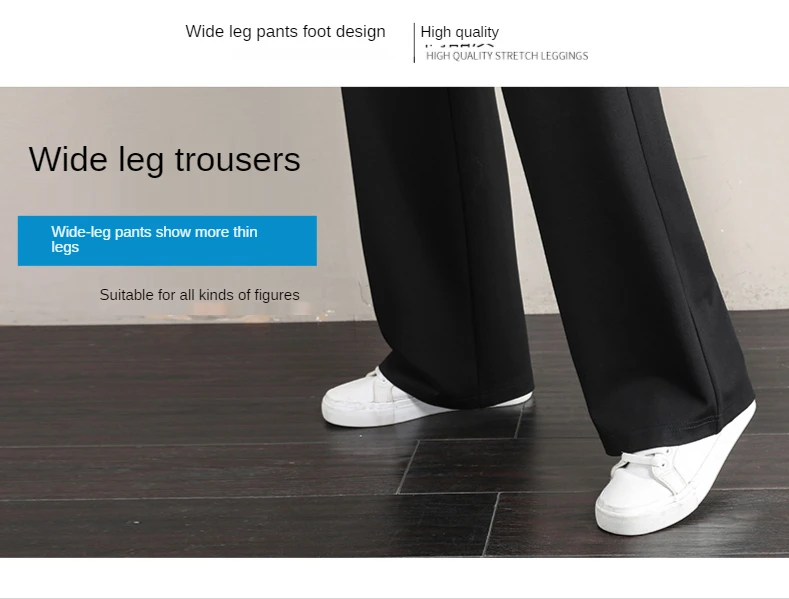Click 'Wide leg pants foot design' heading
This screenshot has width=789, height=599.
[x=285, y=31]
